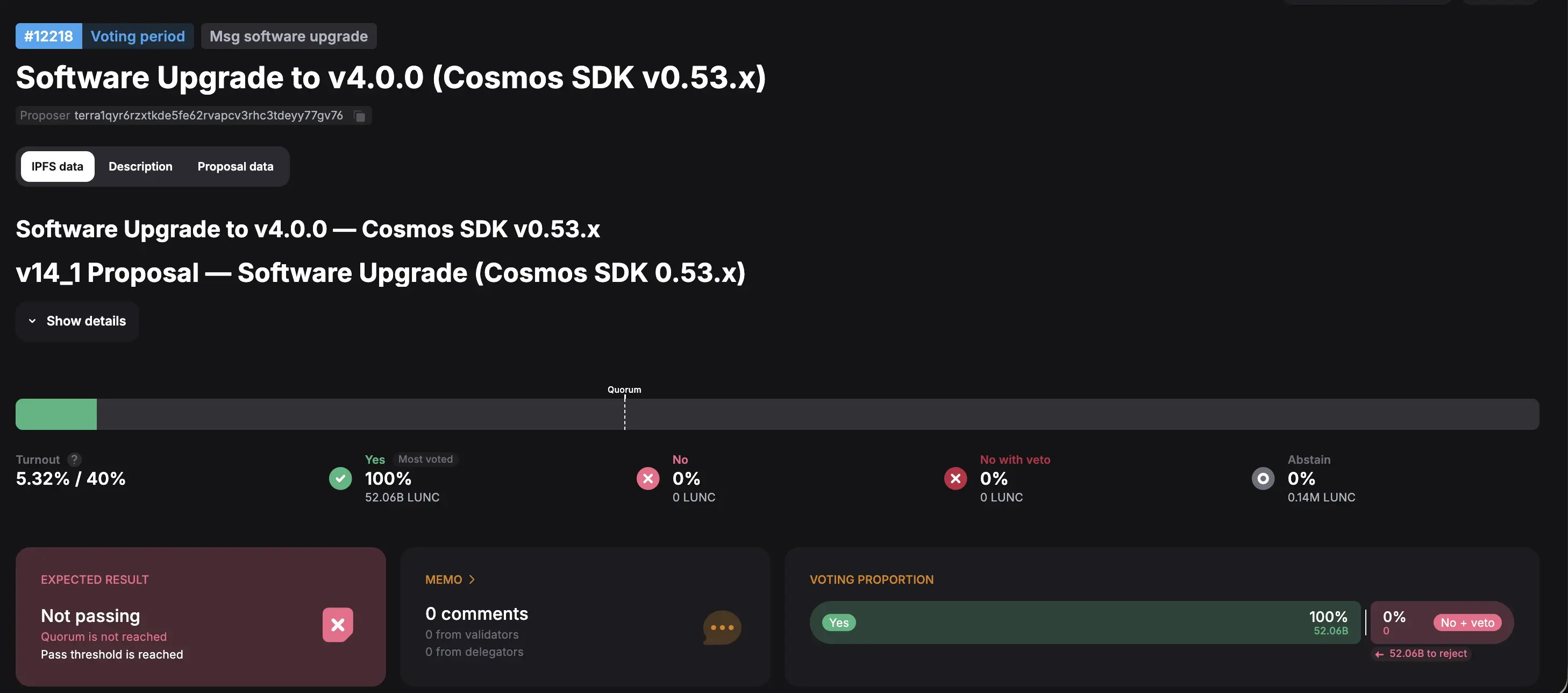Viewport: 1568px width, 693px height.
Task: Click the green Yes checkmark icon
Action: click(x=340, y=479)
